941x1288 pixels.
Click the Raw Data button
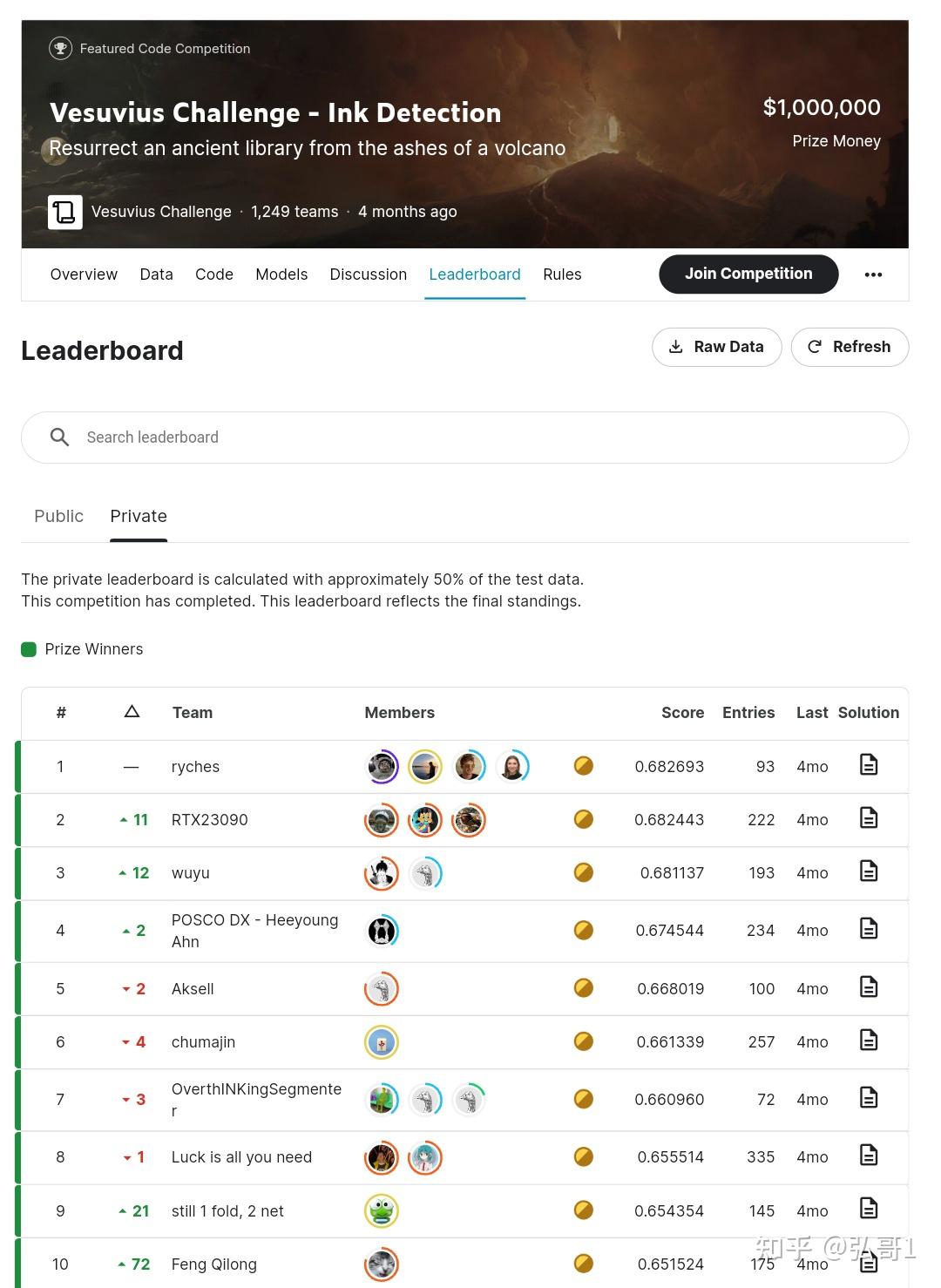(x=716, y=346)
